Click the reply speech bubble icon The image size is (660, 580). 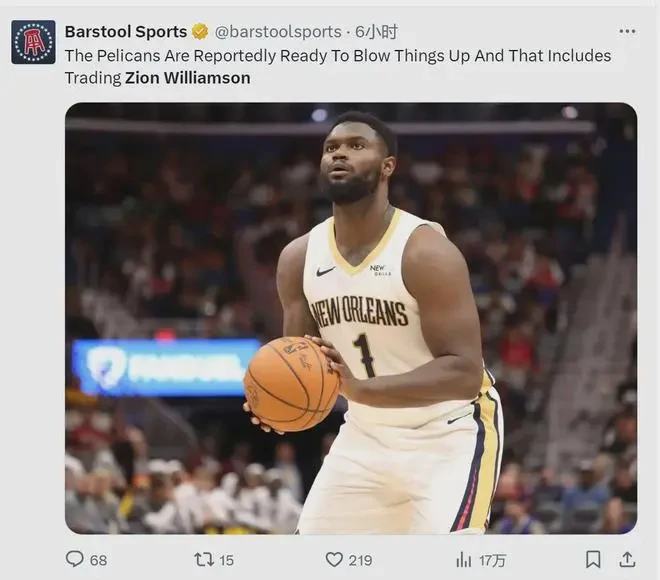75,559
